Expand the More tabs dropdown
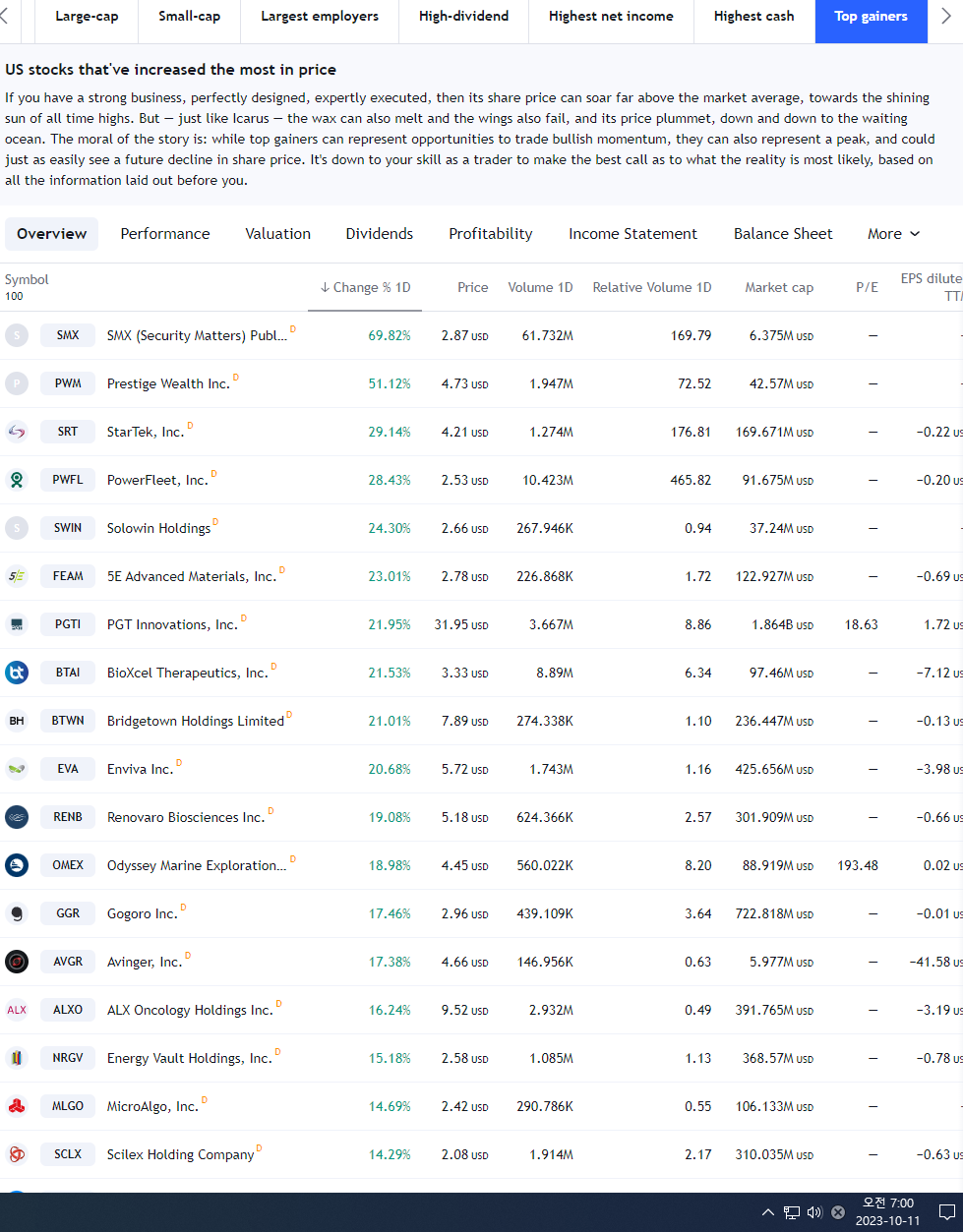The image size is (963, 1232). coord(893,234)
